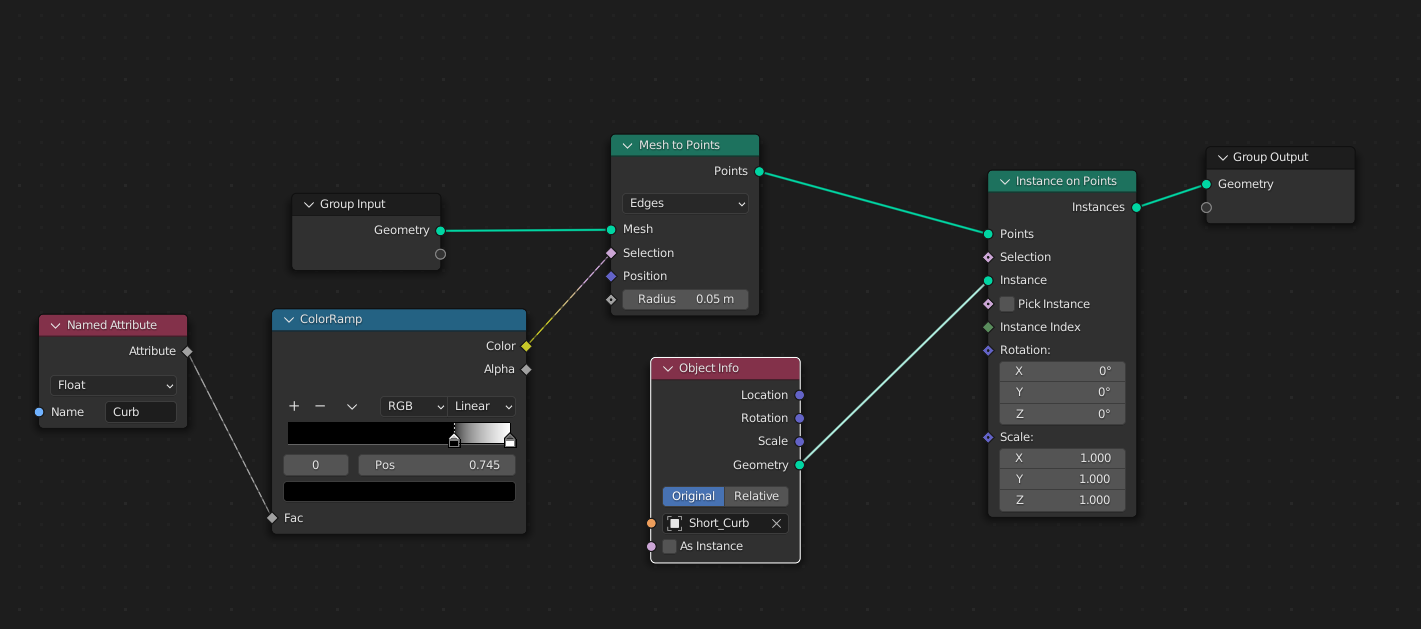Open ColorRamp tools chevron menu
This screenshot has width=1421, height=629.
352,407
